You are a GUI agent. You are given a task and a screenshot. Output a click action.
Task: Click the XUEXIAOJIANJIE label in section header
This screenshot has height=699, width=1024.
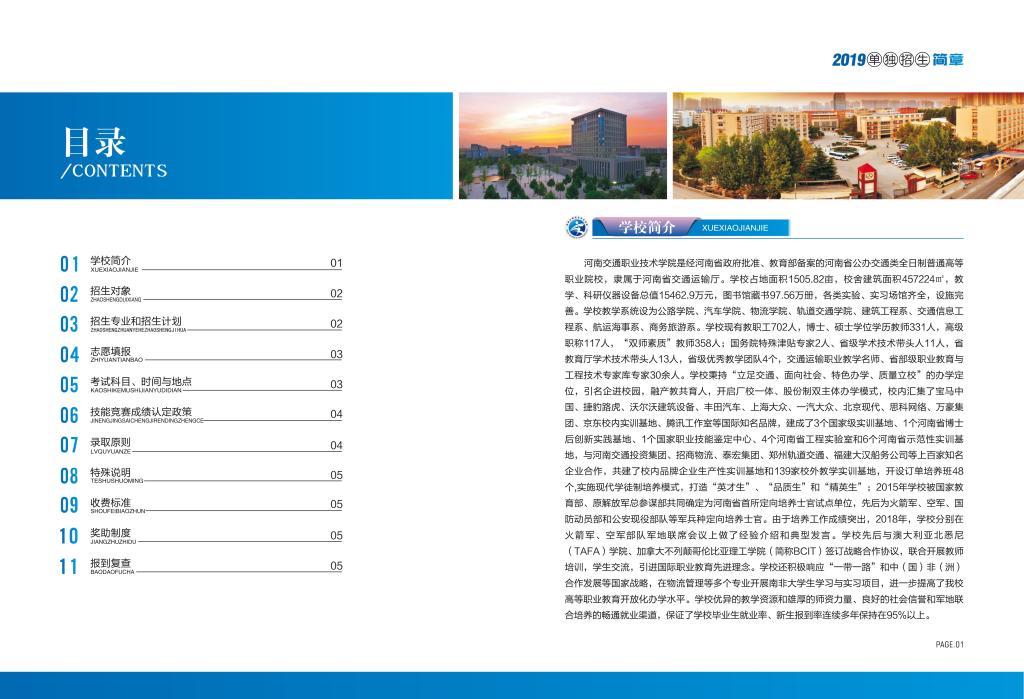[735, 228]
